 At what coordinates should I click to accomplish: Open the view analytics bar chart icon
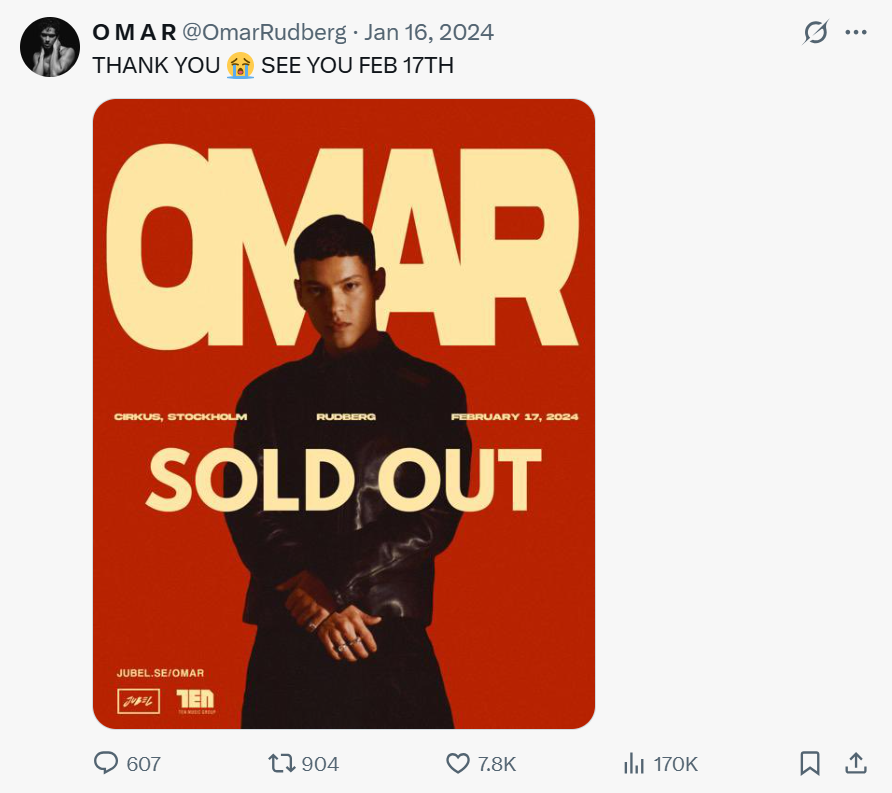click(x=634, y=763)
